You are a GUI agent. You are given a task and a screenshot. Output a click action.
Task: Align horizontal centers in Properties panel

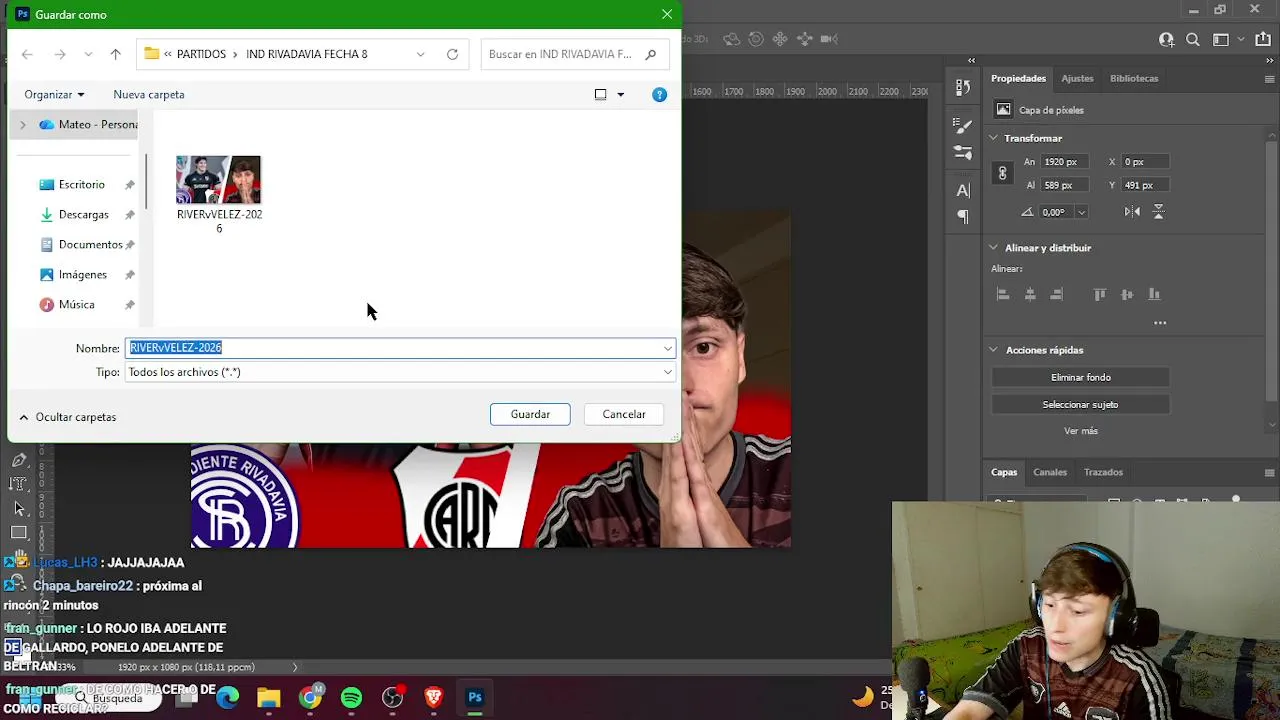[1030, 294]
